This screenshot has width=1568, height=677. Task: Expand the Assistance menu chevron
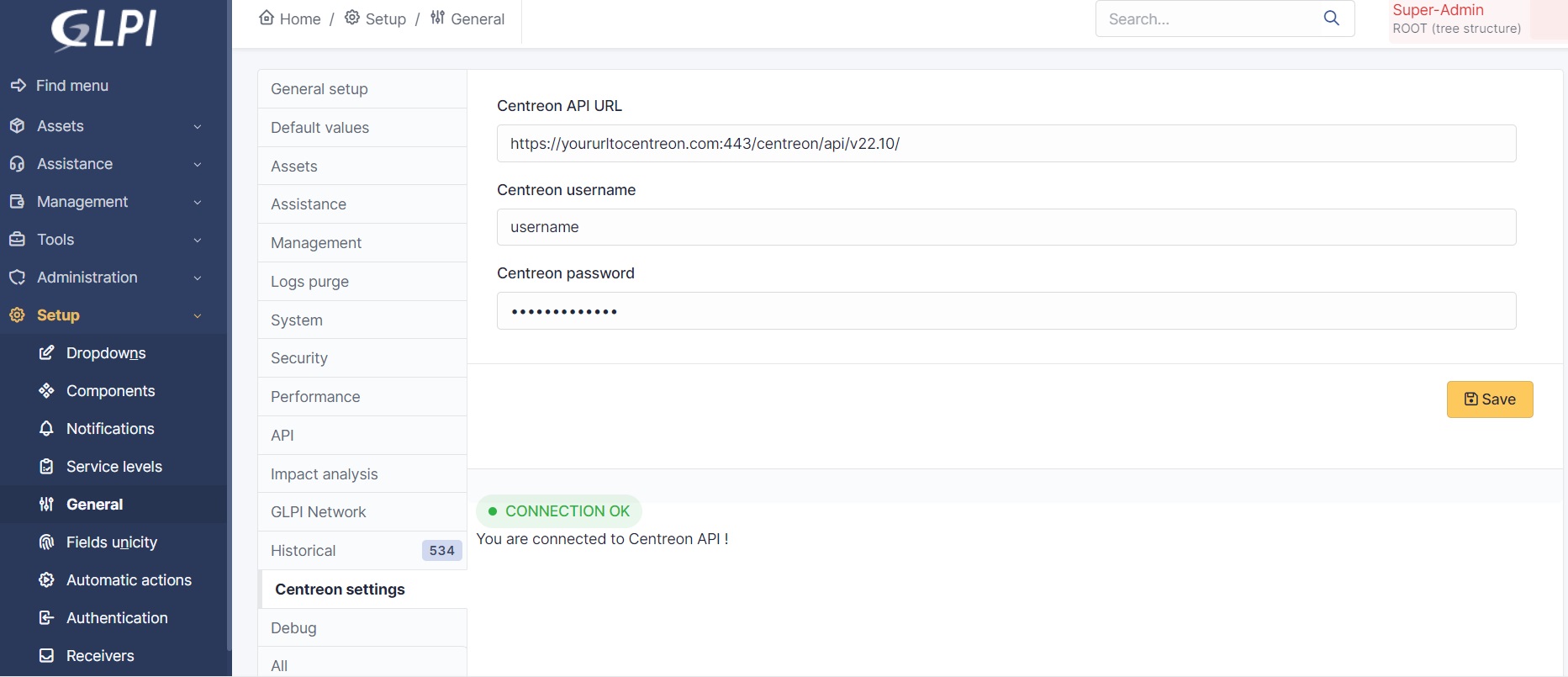pos(198,165)
